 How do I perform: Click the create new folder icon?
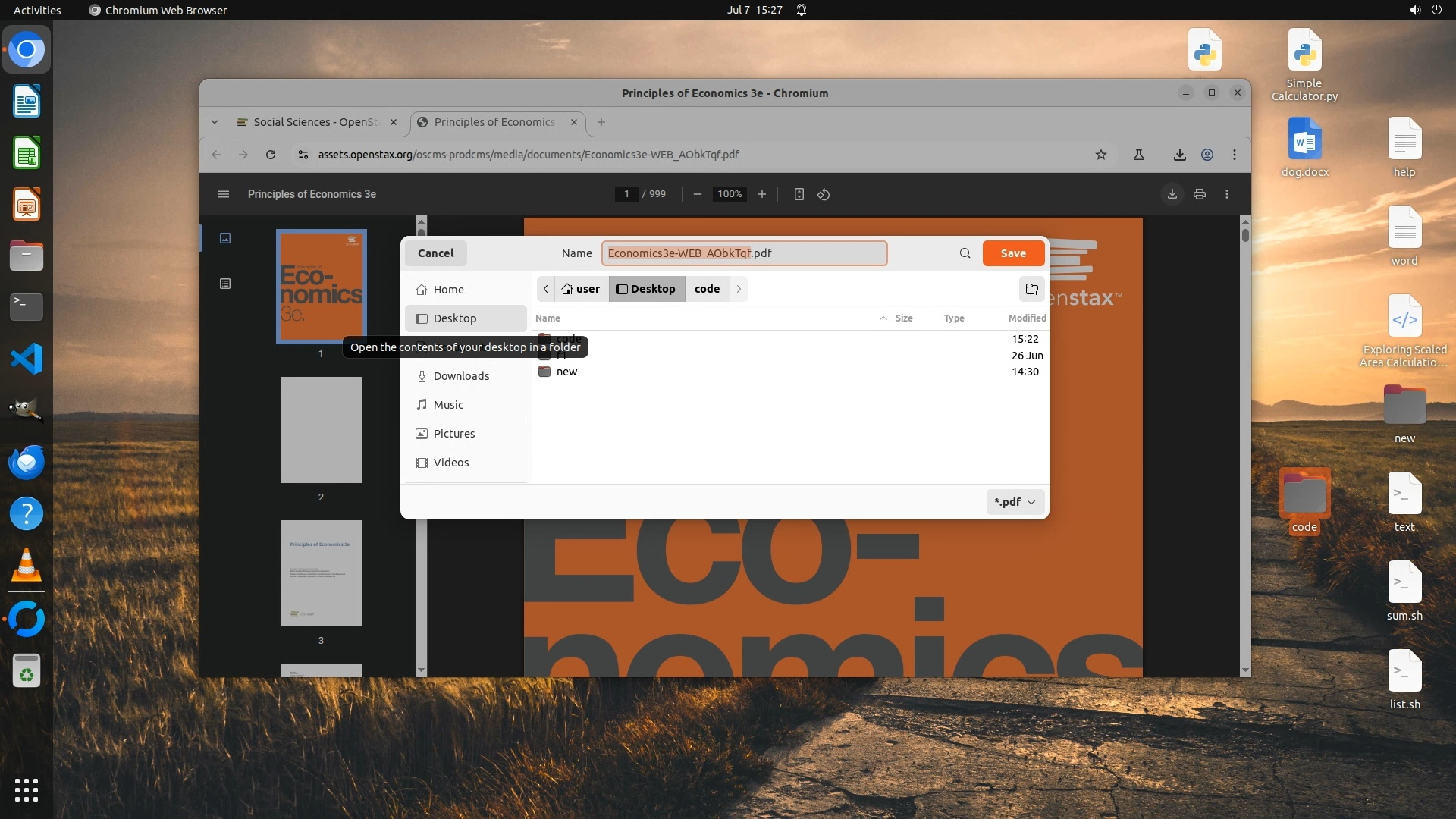point(1031,289)
